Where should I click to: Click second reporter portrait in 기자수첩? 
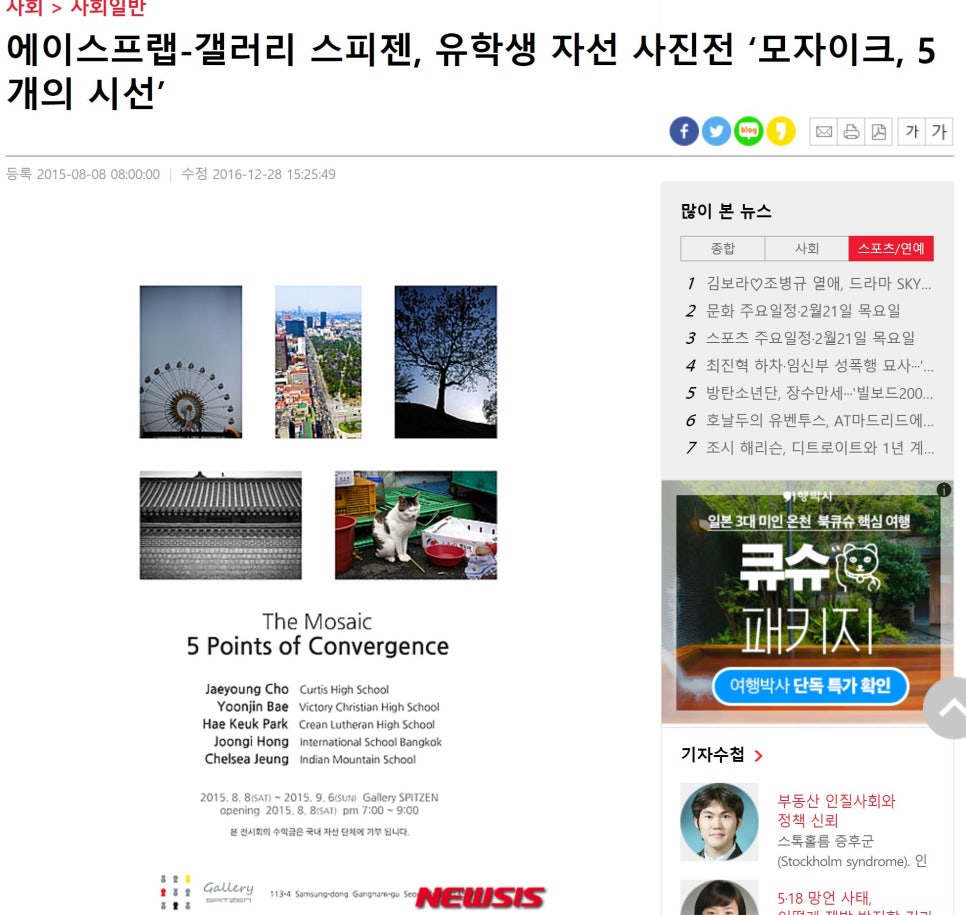(719, 898)
